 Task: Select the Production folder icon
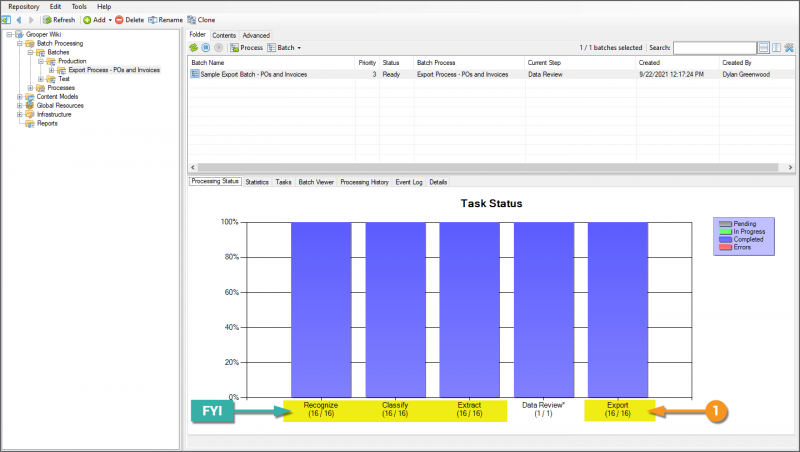pos(51,61)
